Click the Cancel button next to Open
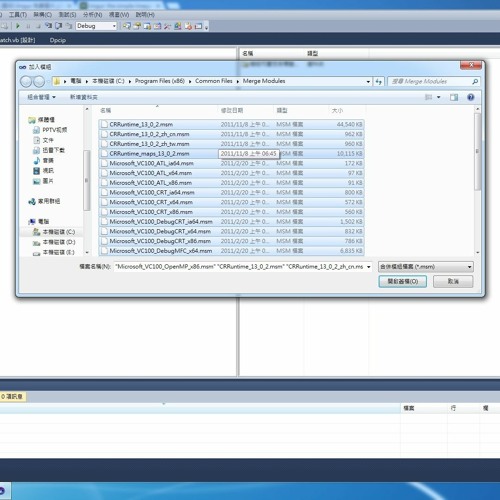The height and width of the screenshot is (500, 500). pos(453,281)
